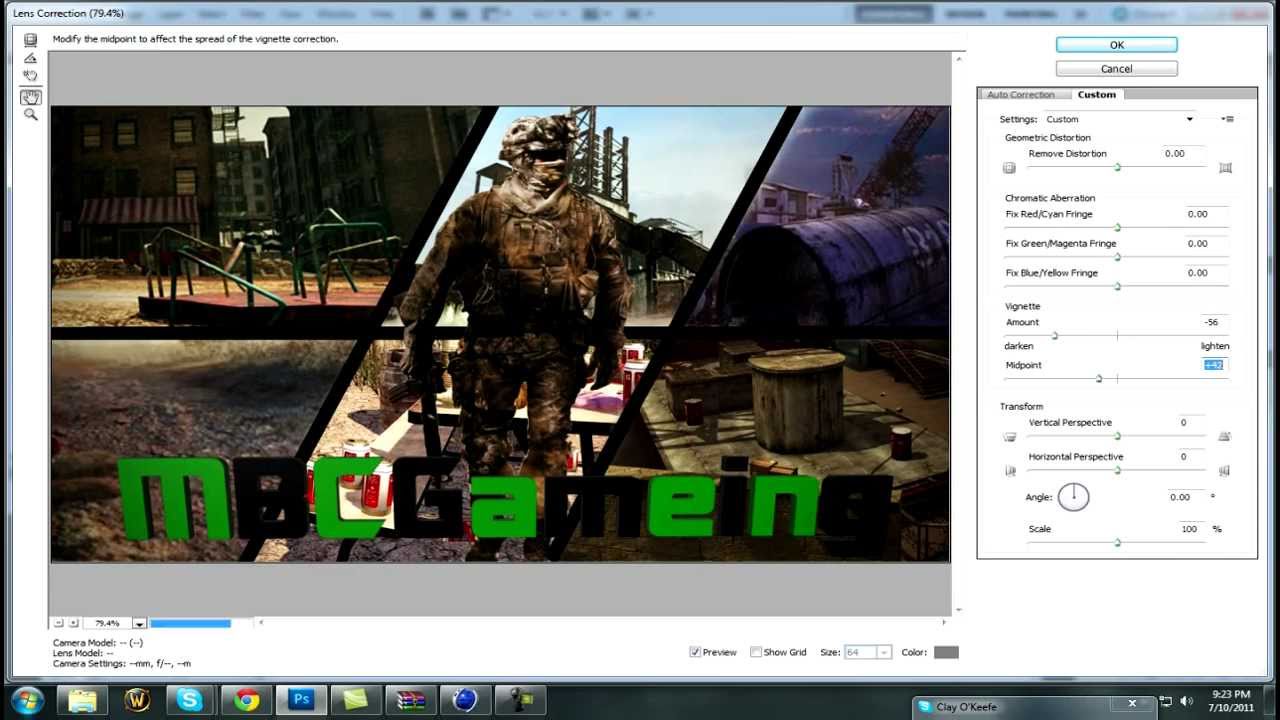Click the Remove Distortion slider handle
Viewport: 1280px width, 720px height.
click(x=1117, y=167)
